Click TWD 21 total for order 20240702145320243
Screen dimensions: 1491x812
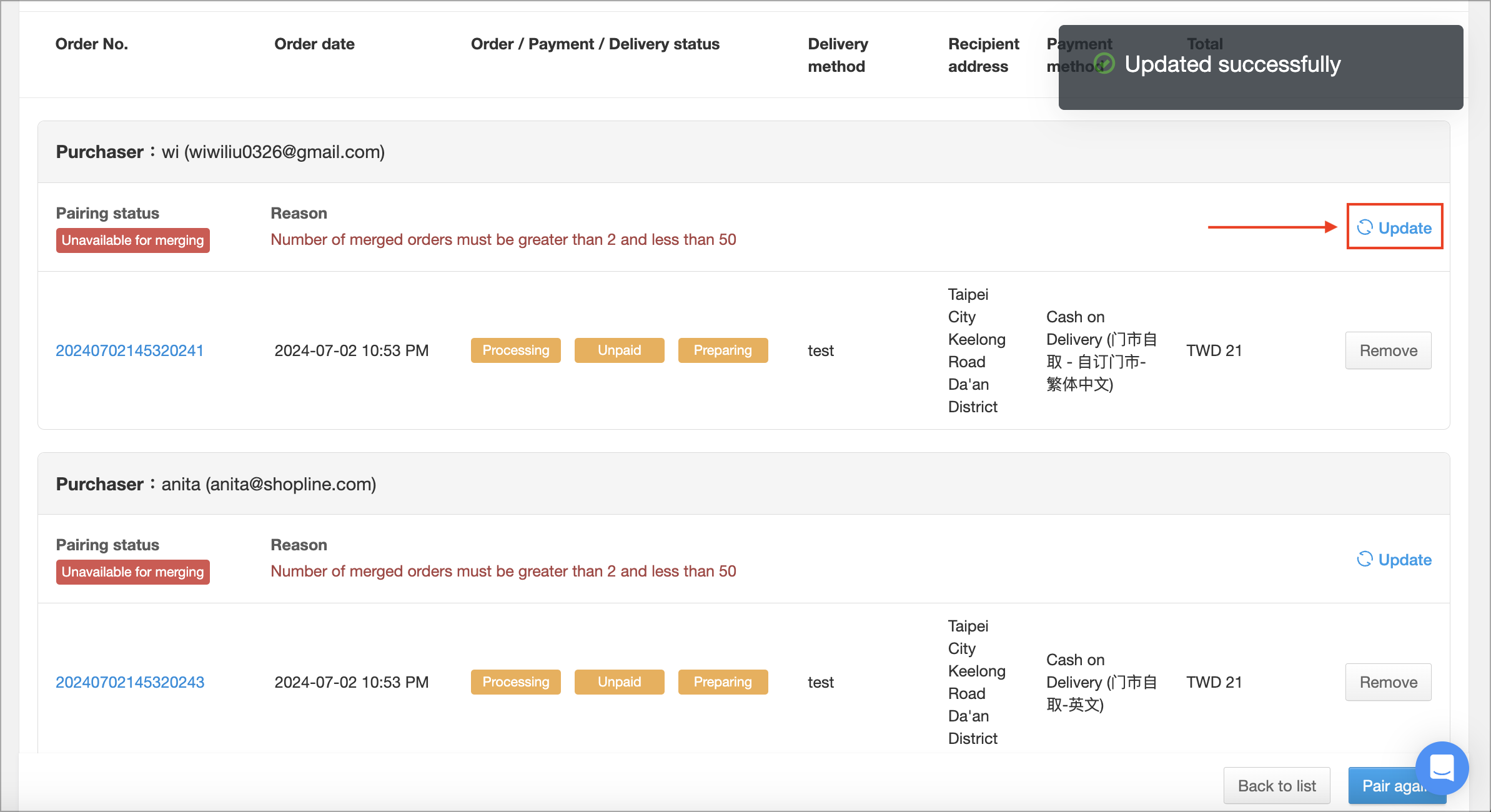point(1214,682)
